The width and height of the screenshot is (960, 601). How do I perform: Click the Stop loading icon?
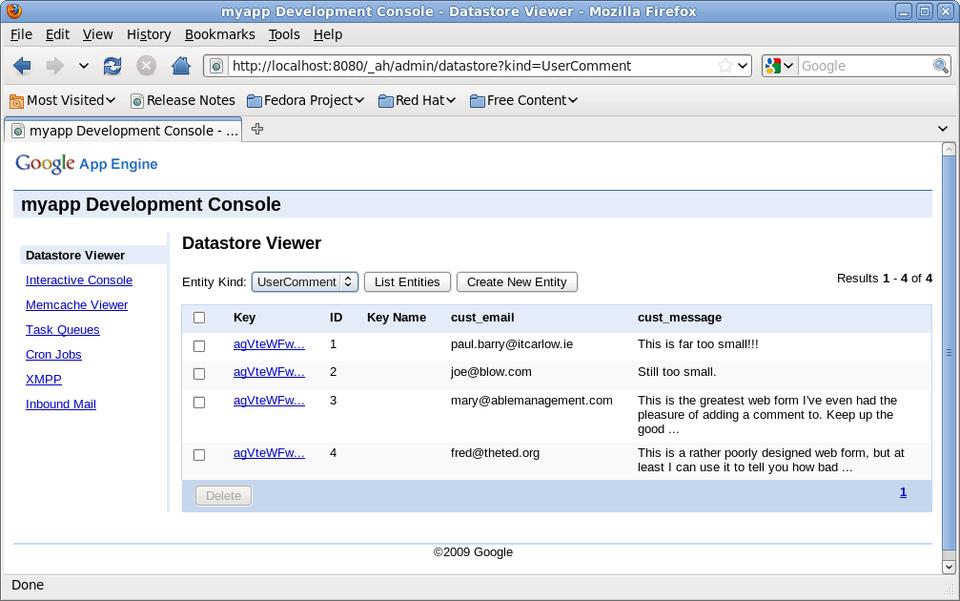click(x=146, y=66)
